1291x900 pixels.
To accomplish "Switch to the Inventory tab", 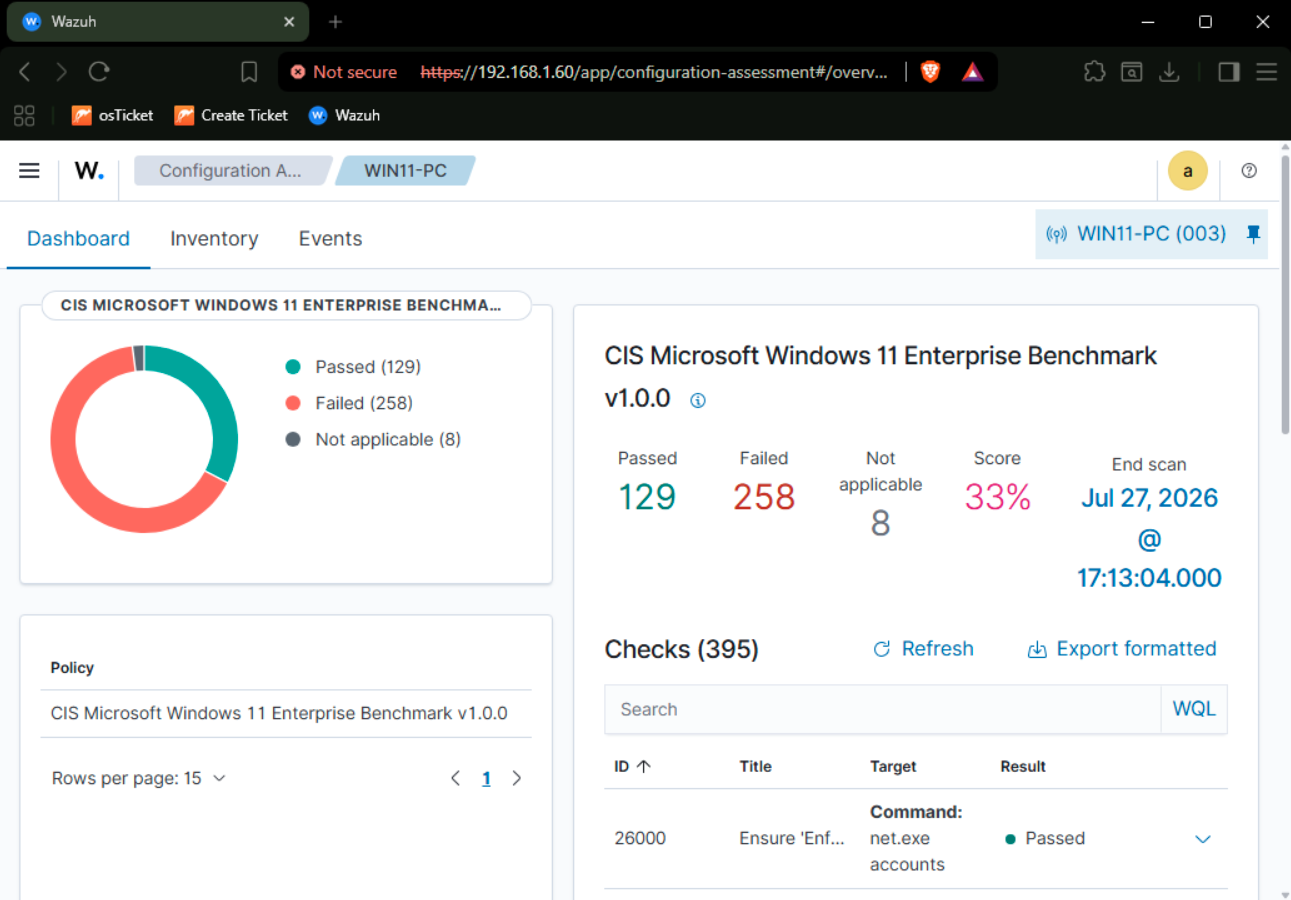I will pyautogui.click(x=214, y=239).
